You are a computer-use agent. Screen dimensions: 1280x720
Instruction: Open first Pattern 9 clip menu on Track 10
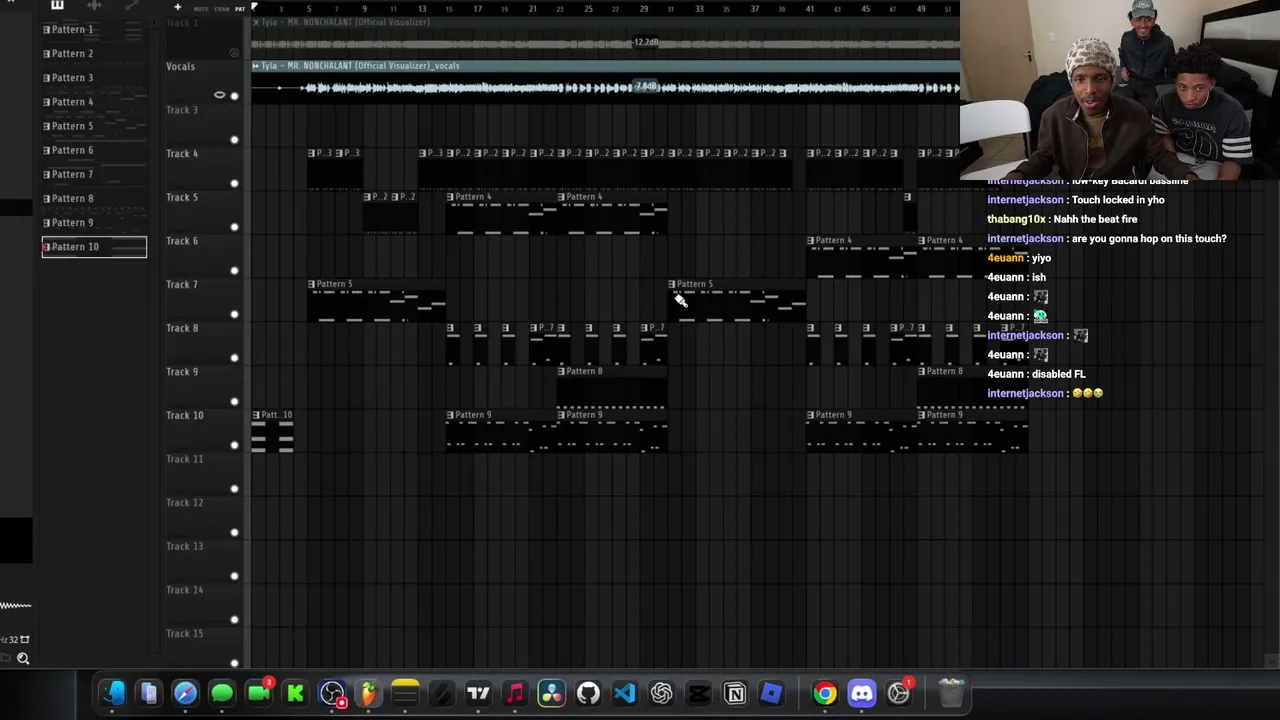(x=450, y=415)
